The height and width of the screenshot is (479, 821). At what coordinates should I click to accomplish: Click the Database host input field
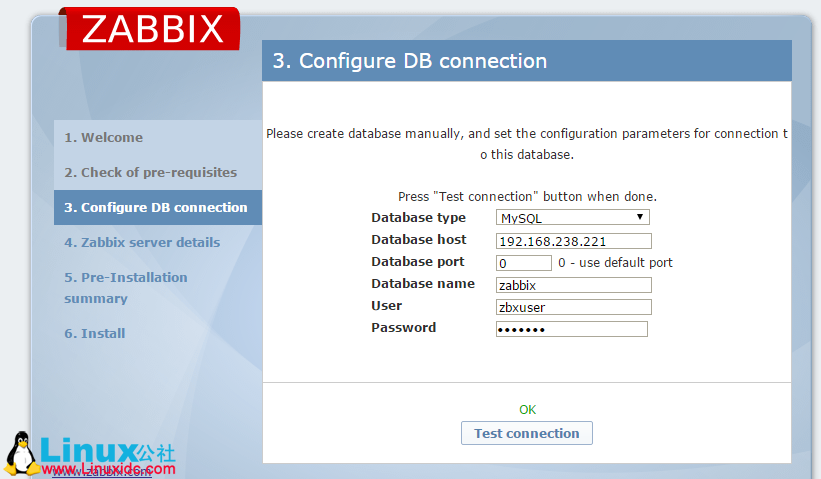point(573,241)
